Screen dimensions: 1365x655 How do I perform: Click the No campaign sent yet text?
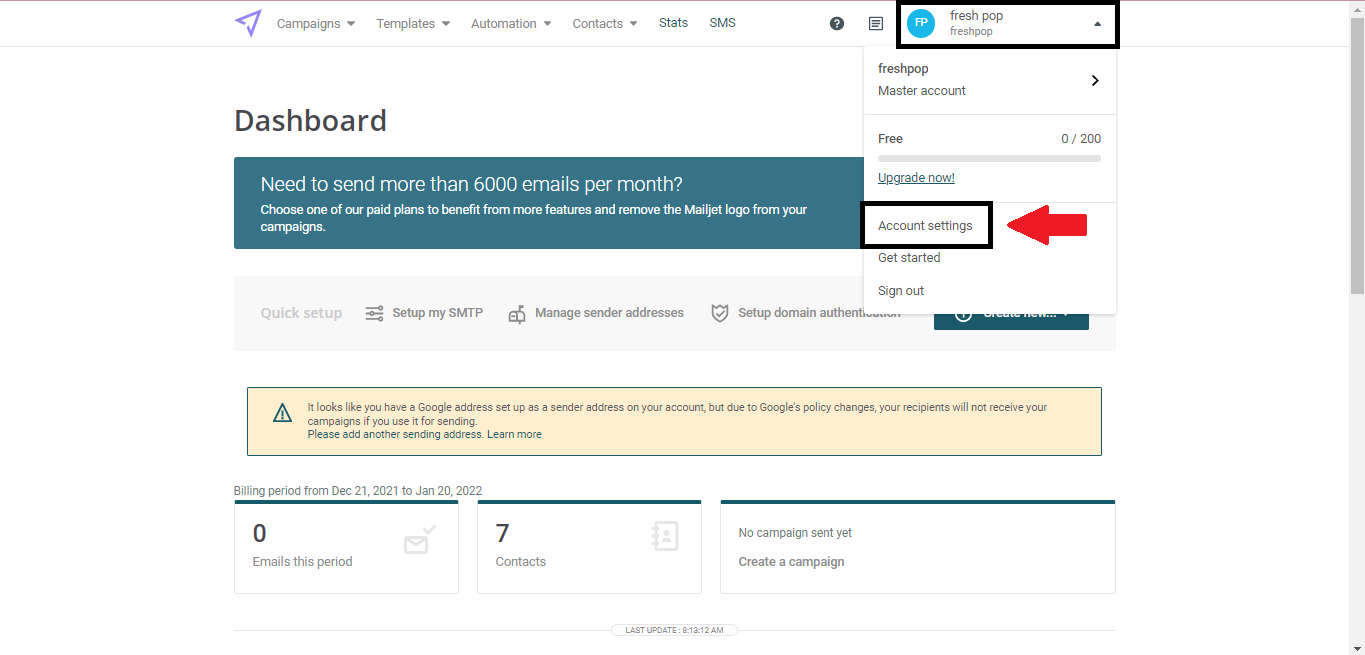point(795,533)
